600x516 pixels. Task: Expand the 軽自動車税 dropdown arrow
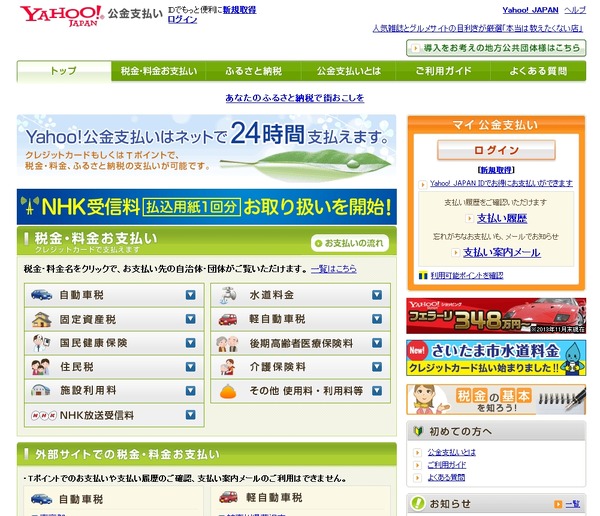(x=377, y=319)
